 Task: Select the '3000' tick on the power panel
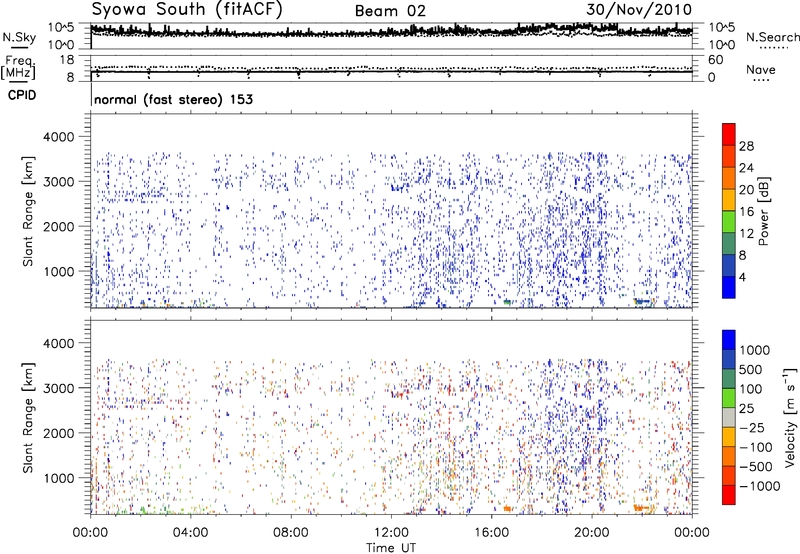pos(58,182)
